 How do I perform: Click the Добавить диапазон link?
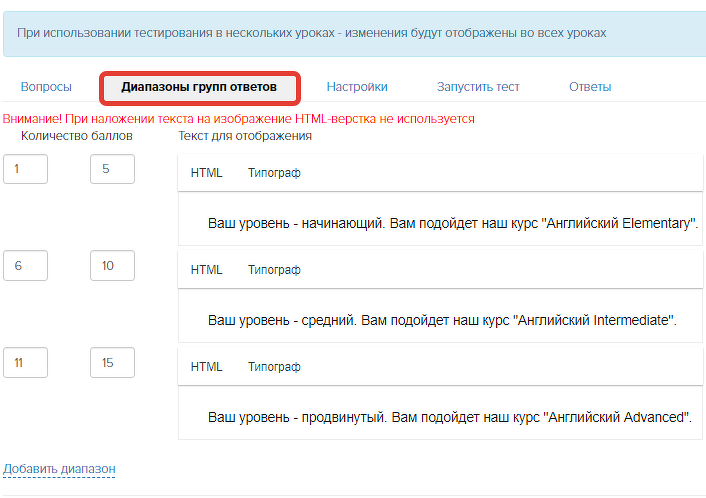(x=59, y=469)
